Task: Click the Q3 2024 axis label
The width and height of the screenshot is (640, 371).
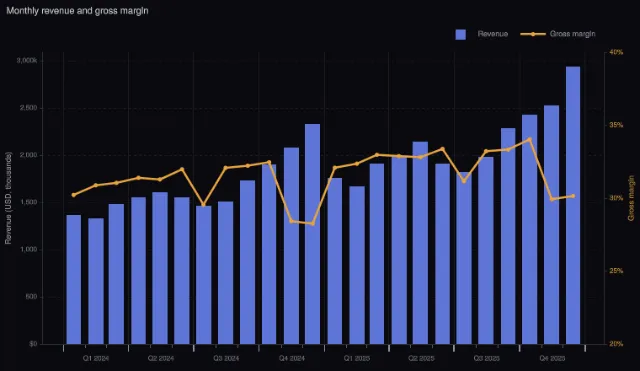Action: click(226, 358)
